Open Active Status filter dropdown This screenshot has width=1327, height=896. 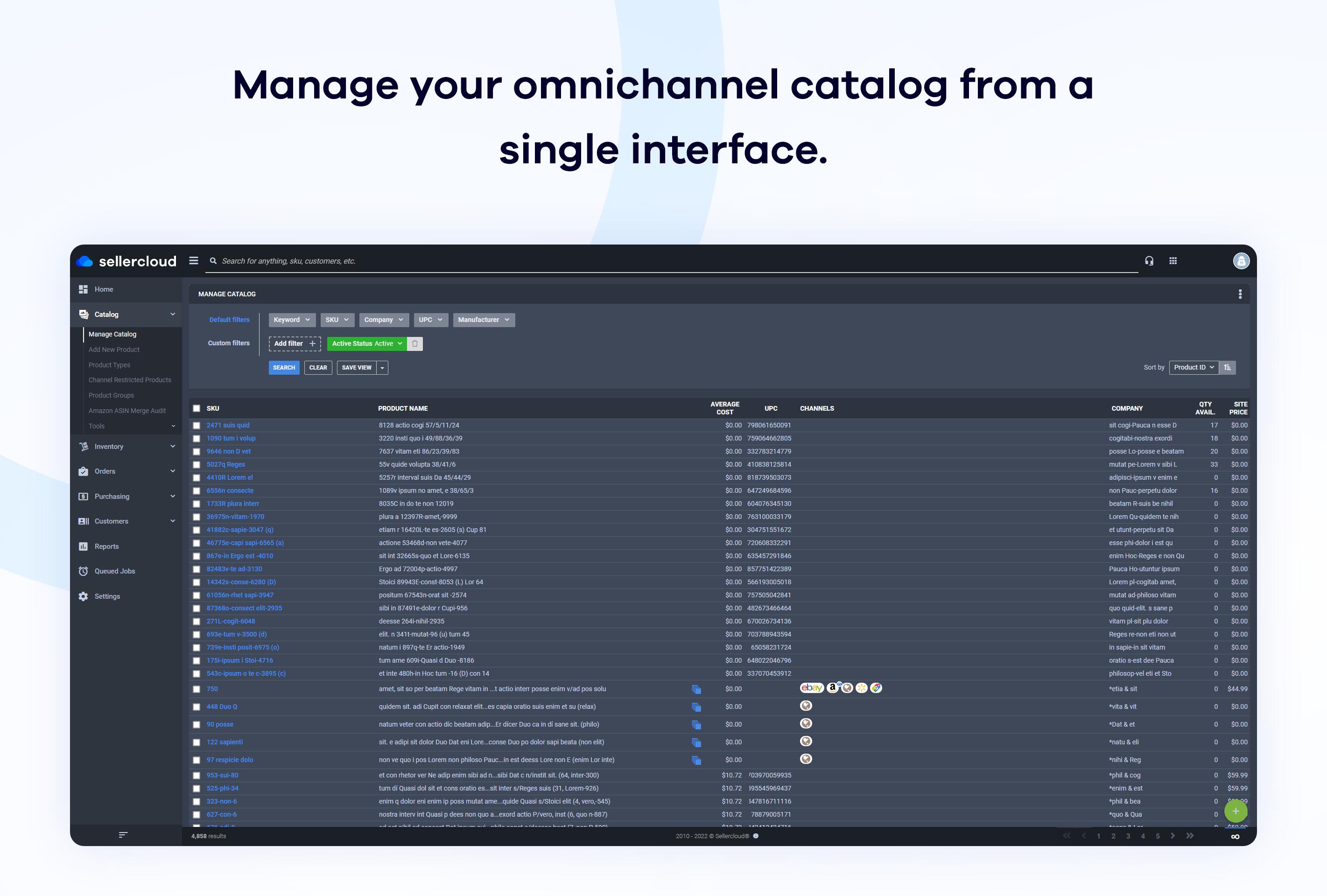(x=366, y=344)
